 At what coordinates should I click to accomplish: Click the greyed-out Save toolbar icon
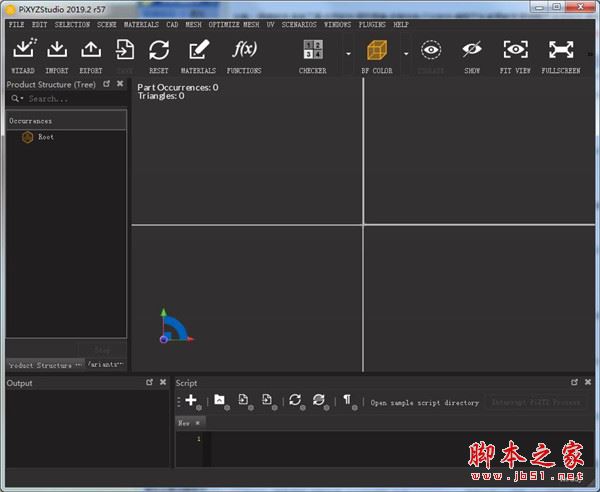click(125, 49)
